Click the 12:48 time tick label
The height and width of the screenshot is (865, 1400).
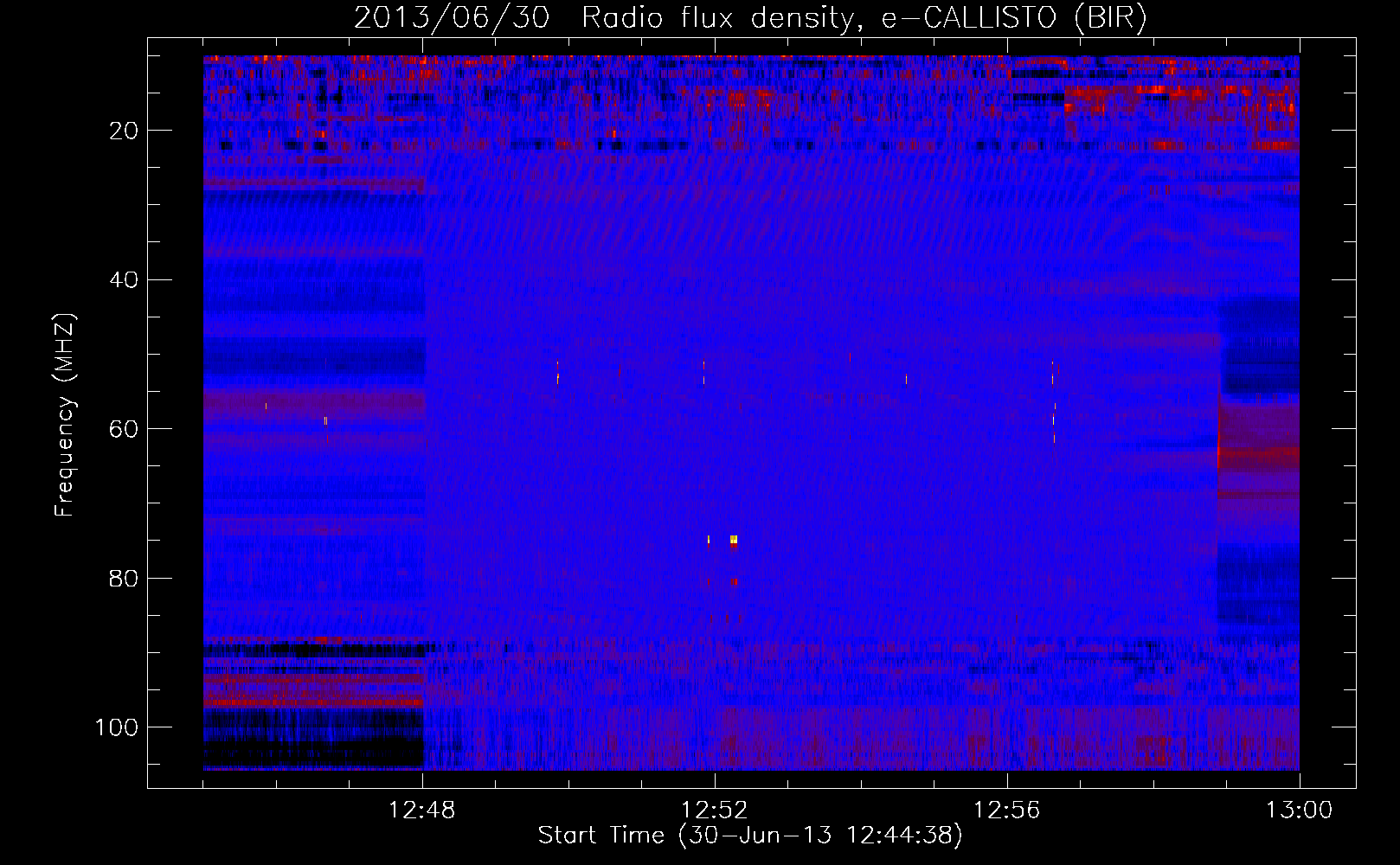point(422,811)
